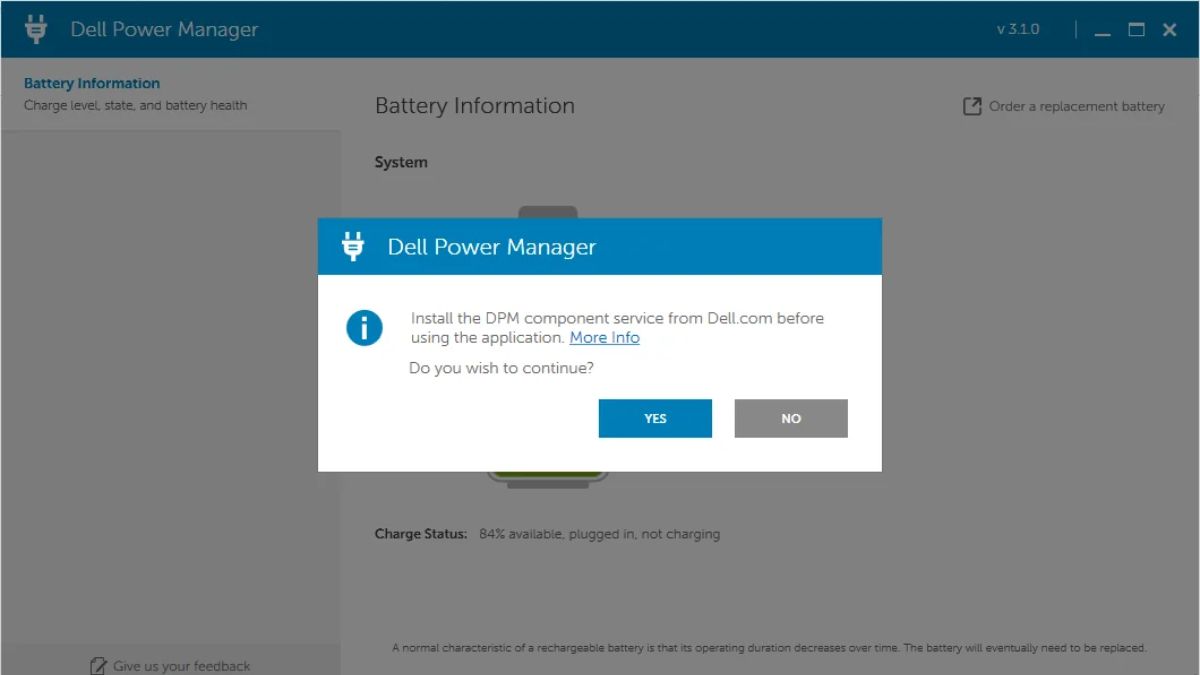The height and width of the screenshot is (675, 1200).
Task: Select the Battery Information sidebar tab
Action: (x=170, y=94)
